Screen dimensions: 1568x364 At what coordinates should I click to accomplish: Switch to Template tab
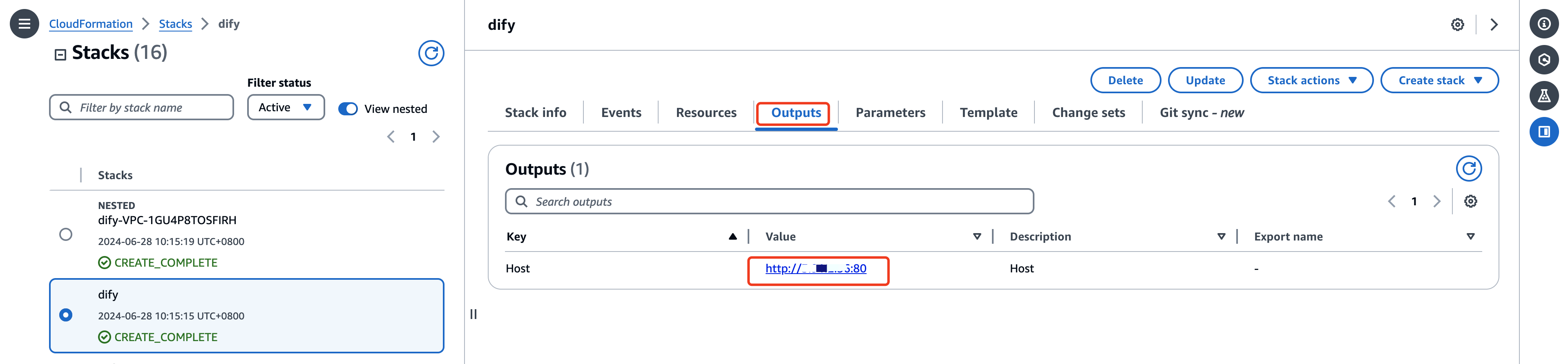click(988, 113)
